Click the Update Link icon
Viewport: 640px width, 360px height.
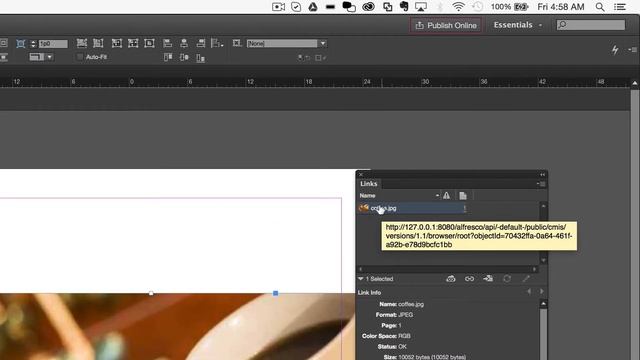507,279
